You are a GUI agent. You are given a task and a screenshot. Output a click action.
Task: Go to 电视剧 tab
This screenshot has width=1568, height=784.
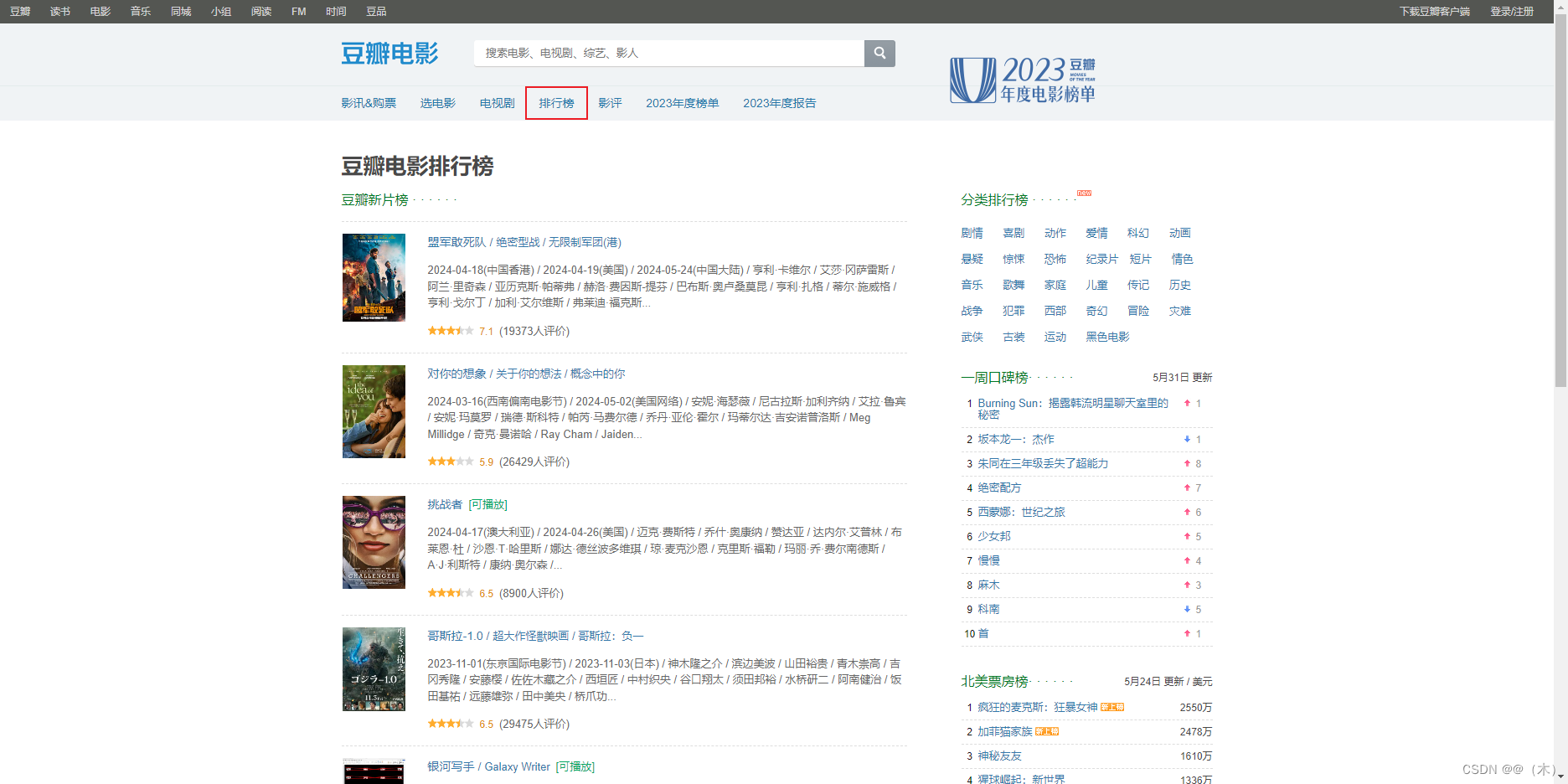[498, 103]
